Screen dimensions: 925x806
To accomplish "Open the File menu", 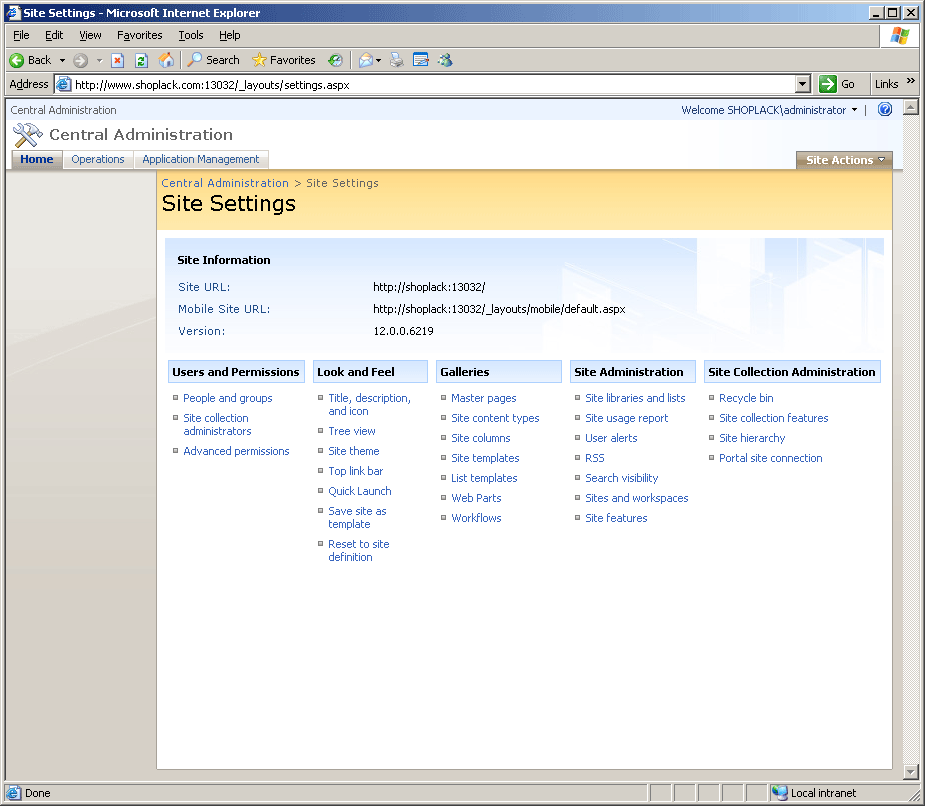I will pyautogui.click(x=21, y=35).
